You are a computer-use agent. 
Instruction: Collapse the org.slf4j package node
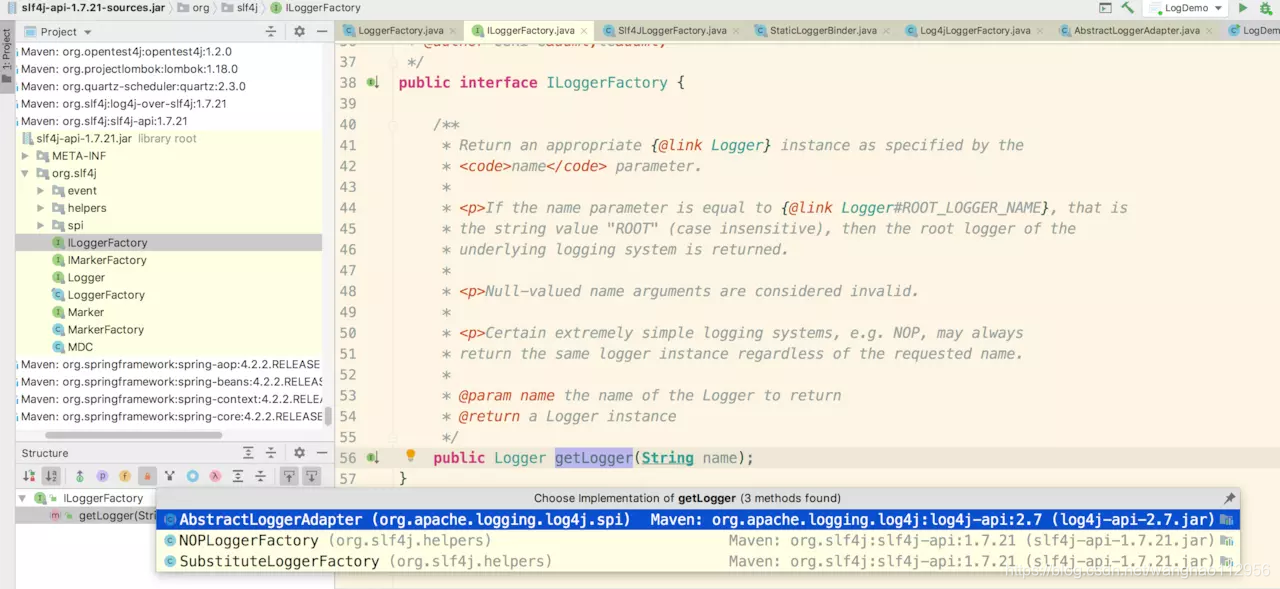click(x=26, y=173)
